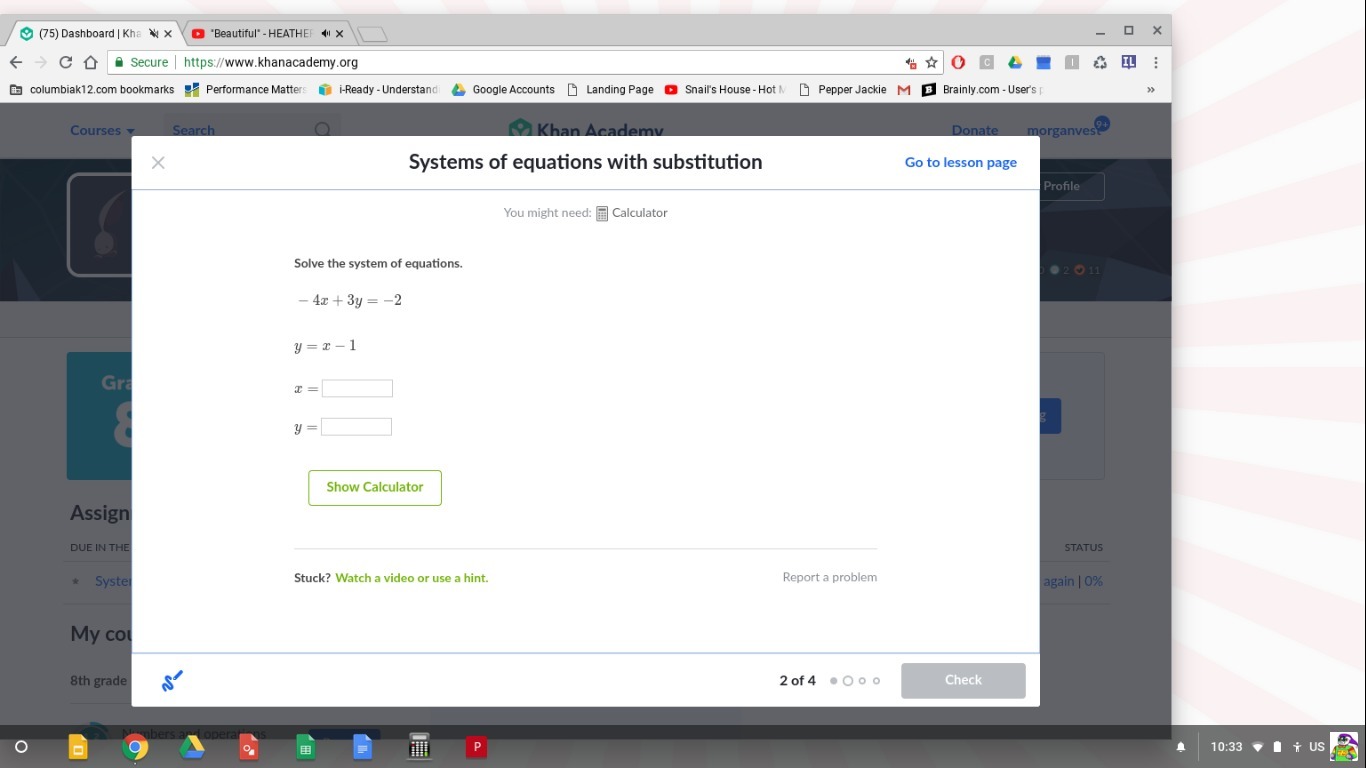Screen dimensions: 1366x768
Task: Open the Google Drive extension in toolbar
Action: pyautogui.click(x=1014, y=62)
